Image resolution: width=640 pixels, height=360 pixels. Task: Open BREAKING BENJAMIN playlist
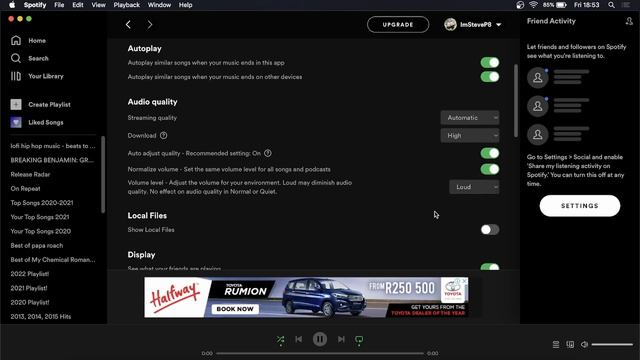click(x=52, y=160)
